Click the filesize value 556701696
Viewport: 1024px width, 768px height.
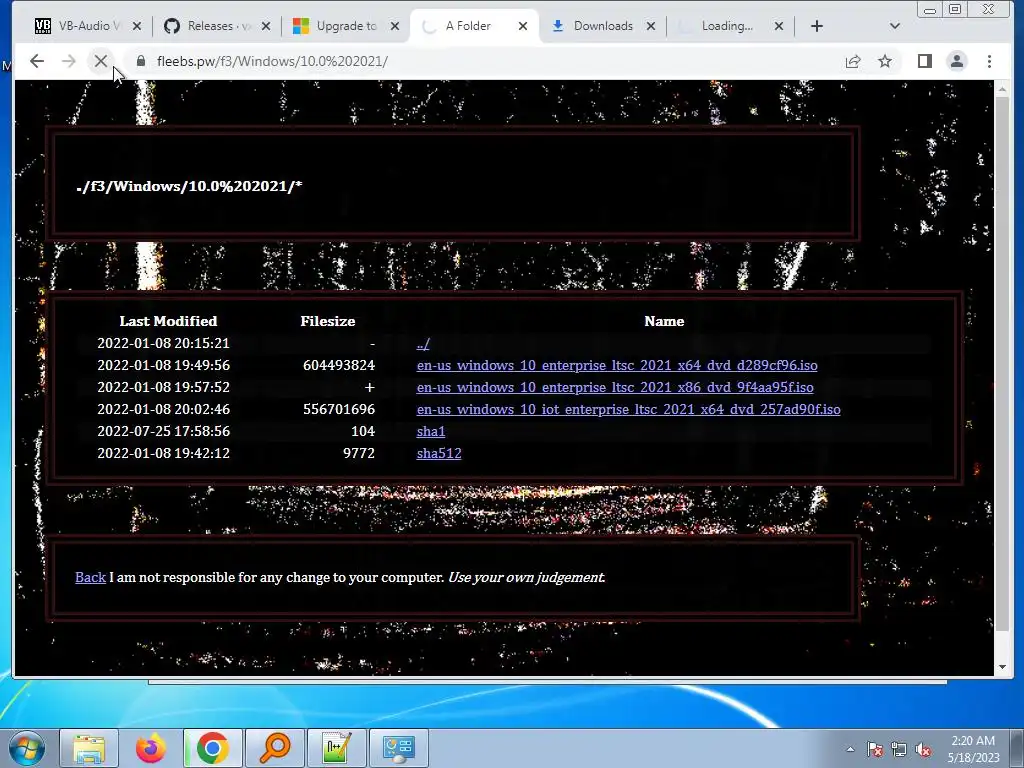(339, 409)
